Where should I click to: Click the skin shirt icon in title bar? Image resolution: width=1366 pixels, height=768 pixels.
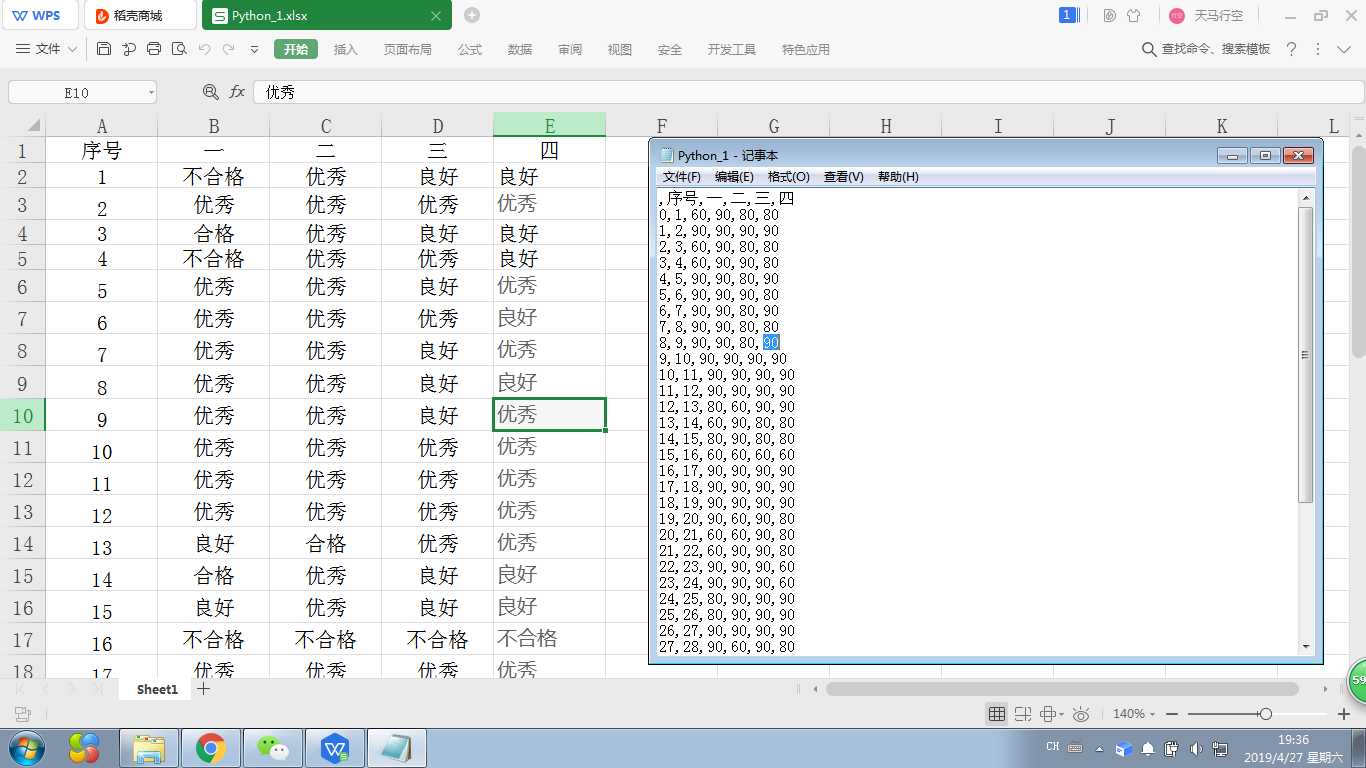1134,15
